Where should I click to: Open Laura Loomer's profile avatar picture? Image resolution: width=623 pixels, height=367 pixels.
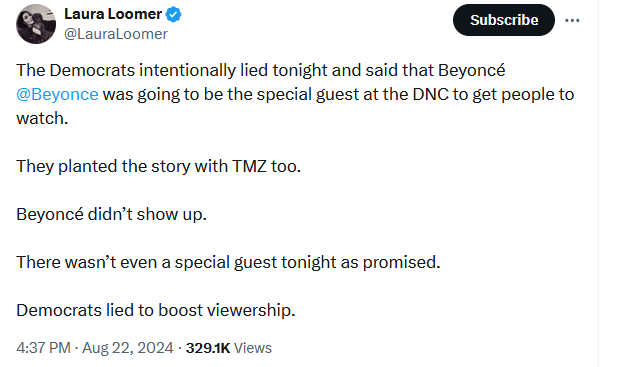pyautogui.click(x=36, y=24)
